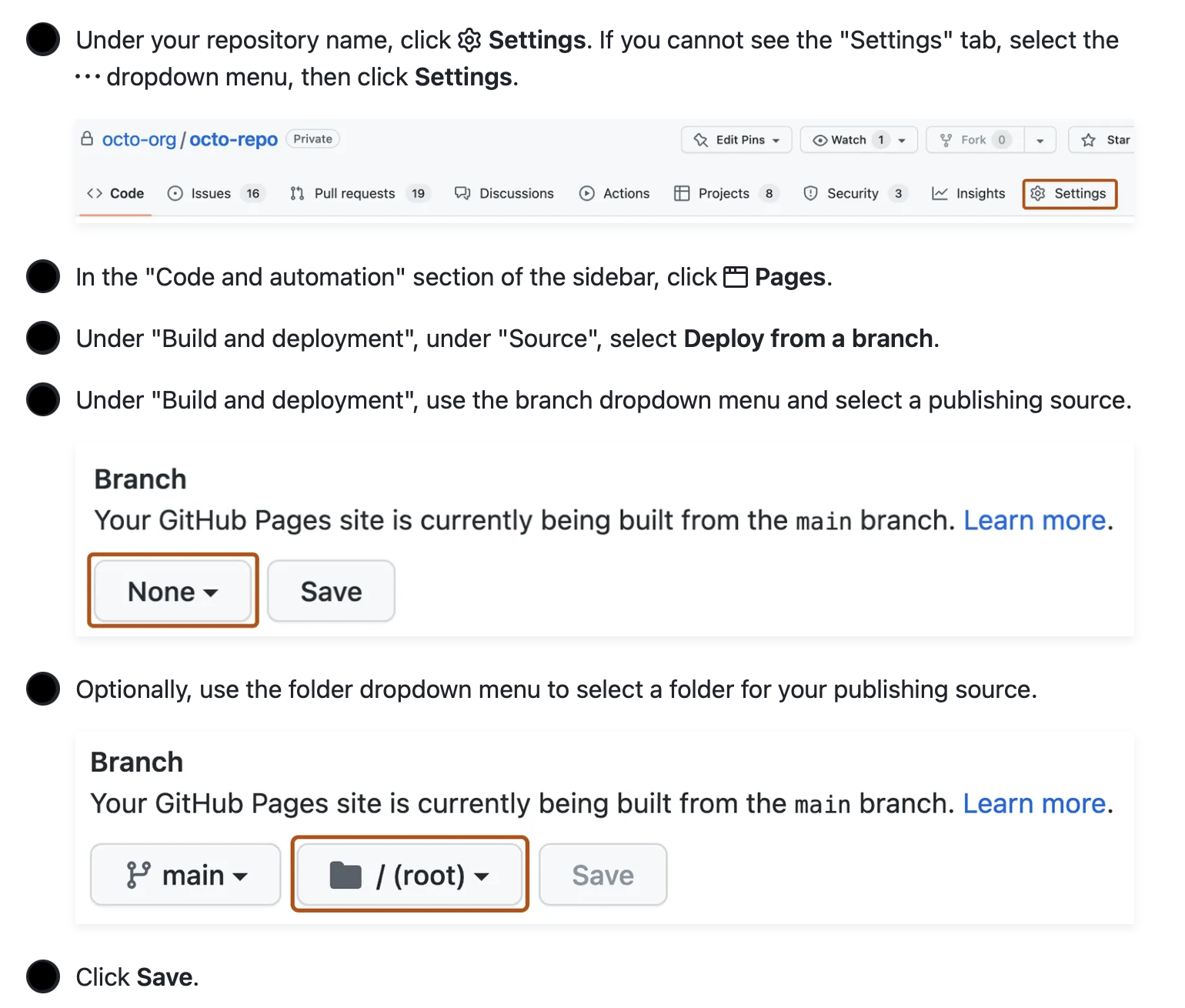Click Learn more in first Branch panel
The image size is (1185, 1008).
(1035, 520)
